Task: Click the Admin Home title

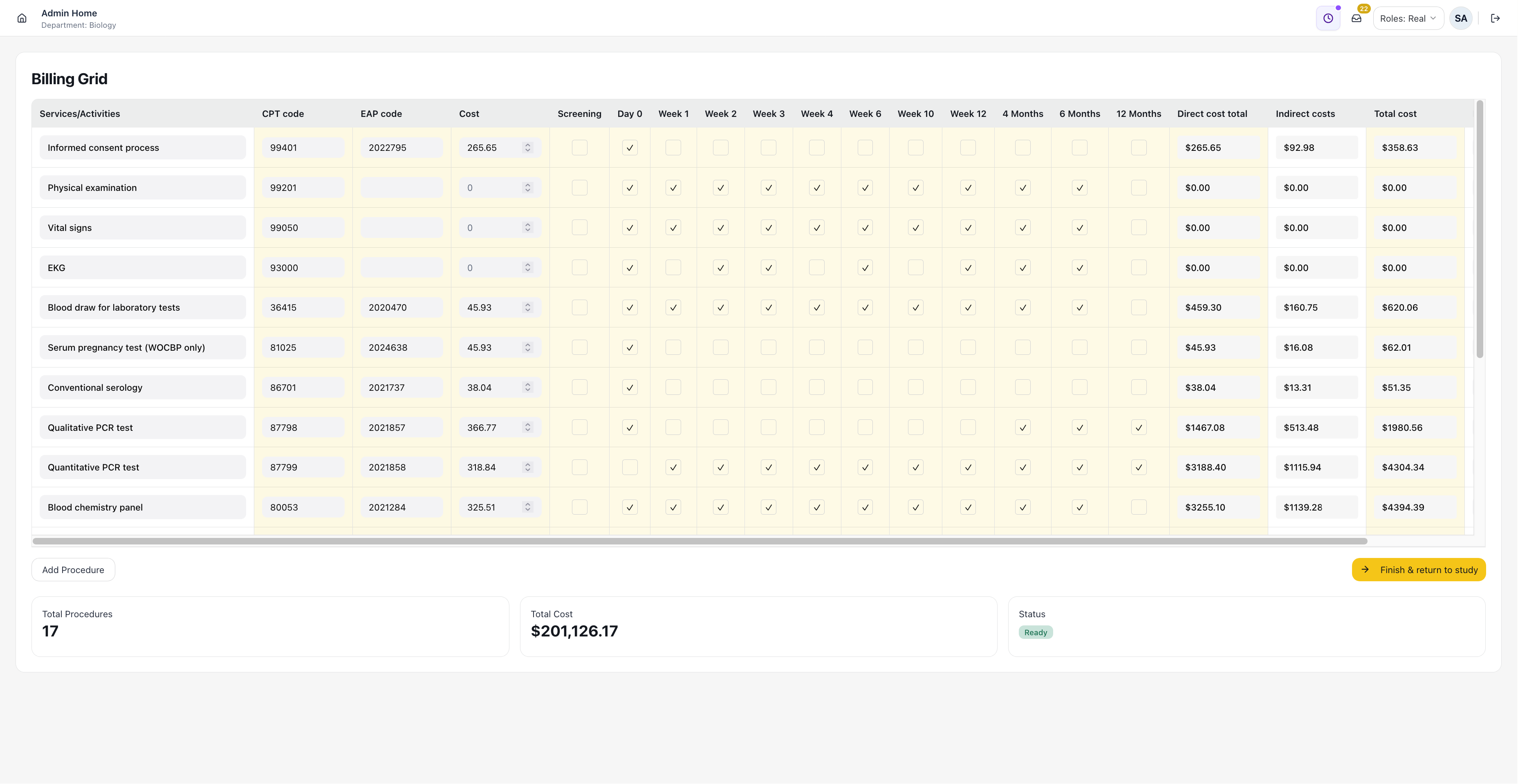Action: [x=69, y=13]
